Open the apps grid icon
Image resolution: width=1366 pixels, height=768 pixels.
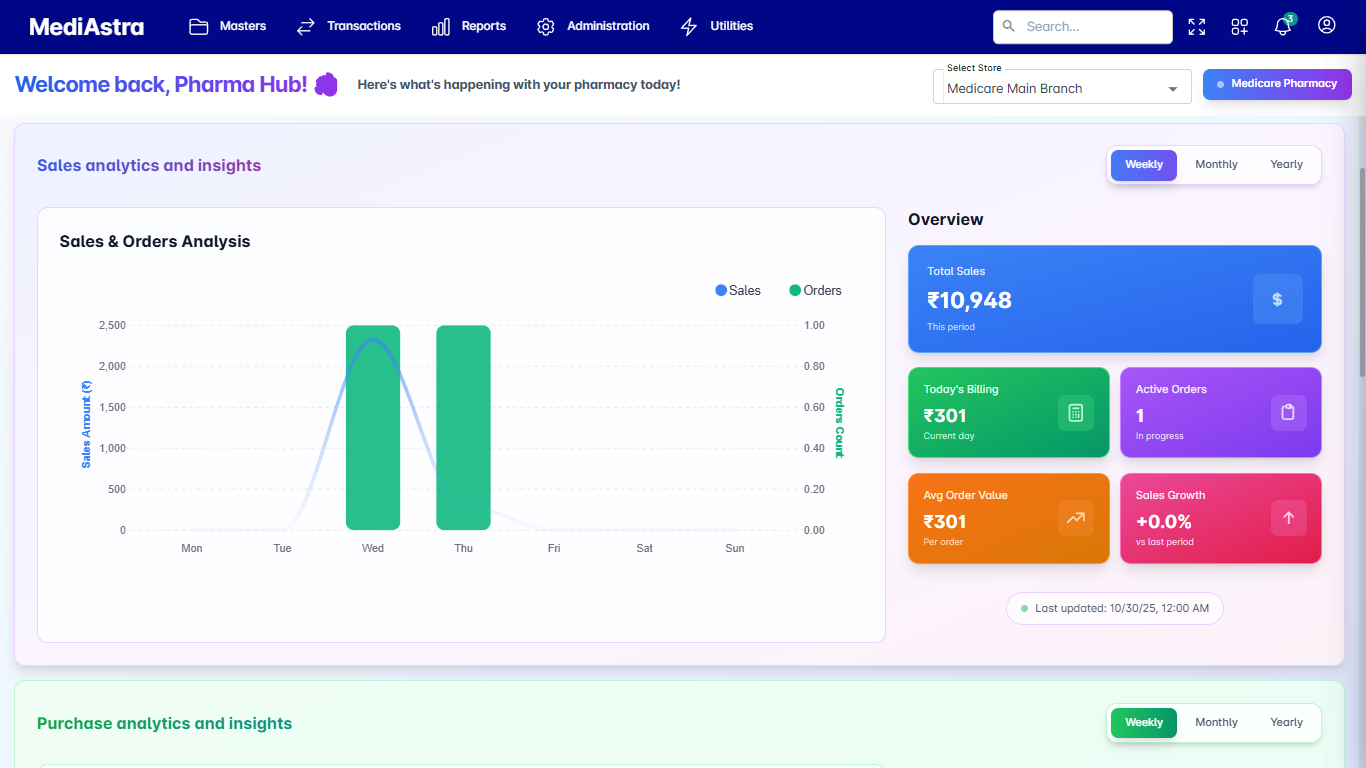click(1239, 27)
